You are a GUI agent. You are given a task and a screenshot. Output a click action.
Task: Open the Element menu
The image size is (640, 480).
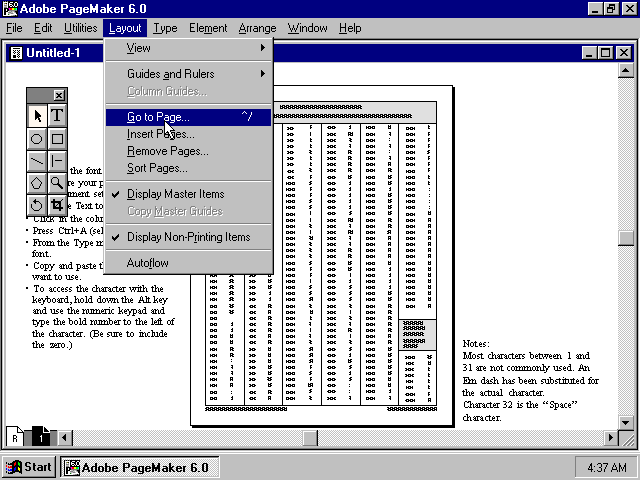click(208, 28)
